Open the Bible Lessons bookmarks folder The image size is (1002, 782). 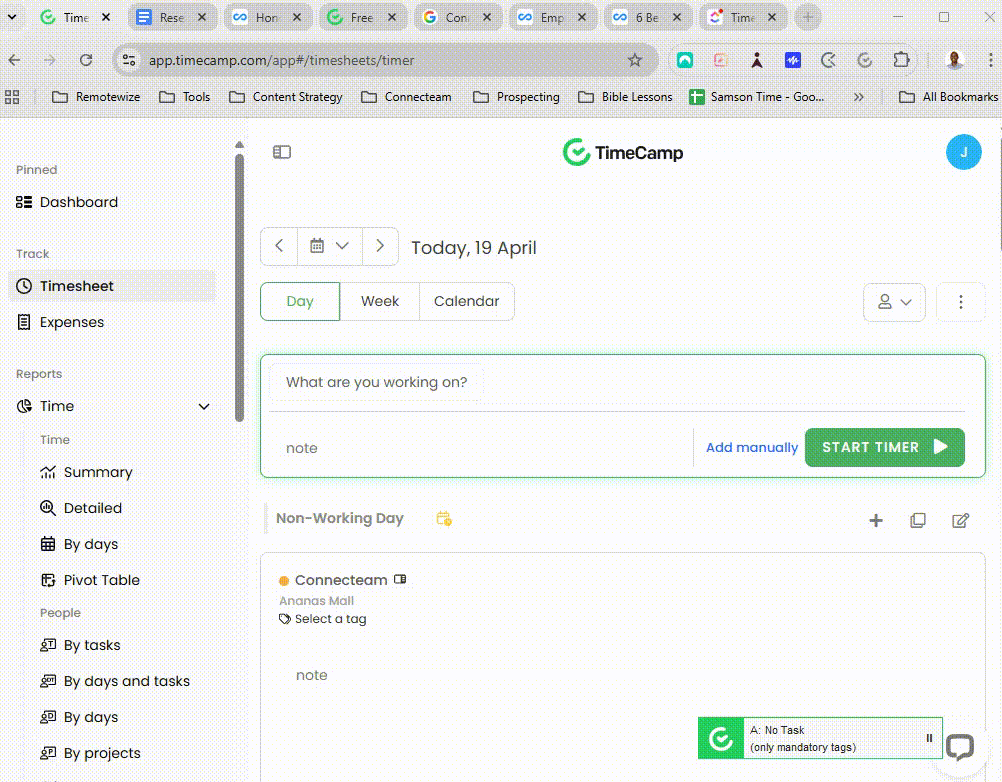click(625, 96)
